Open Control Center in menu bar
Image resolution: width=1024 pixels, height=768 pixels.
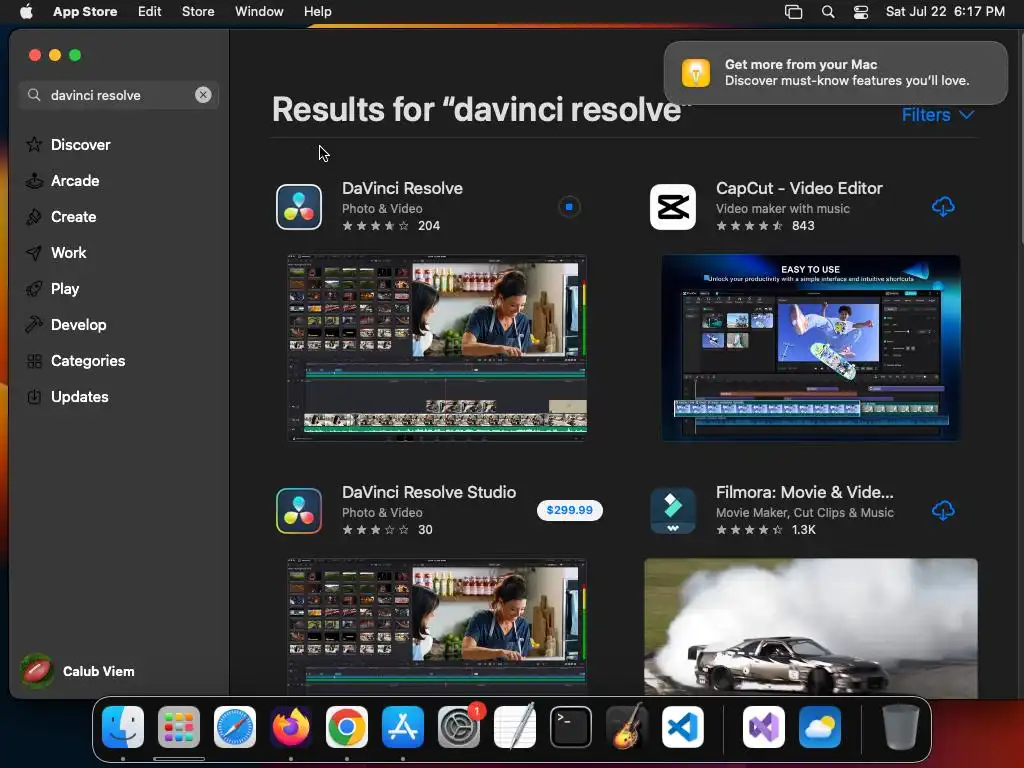[x=861, y=12]
